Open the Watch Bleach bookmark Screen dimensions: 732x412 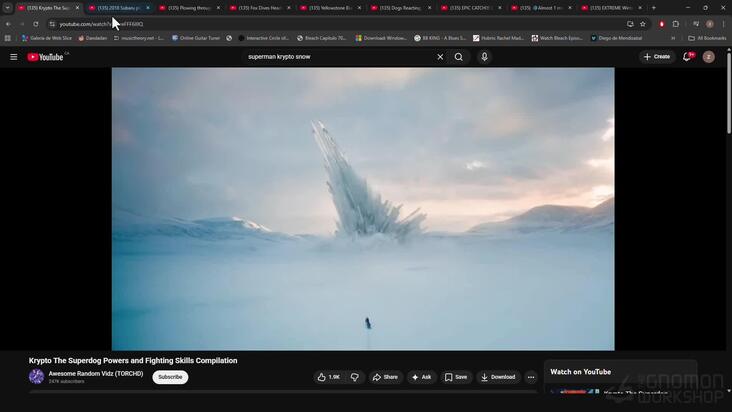tap(557, 38)
